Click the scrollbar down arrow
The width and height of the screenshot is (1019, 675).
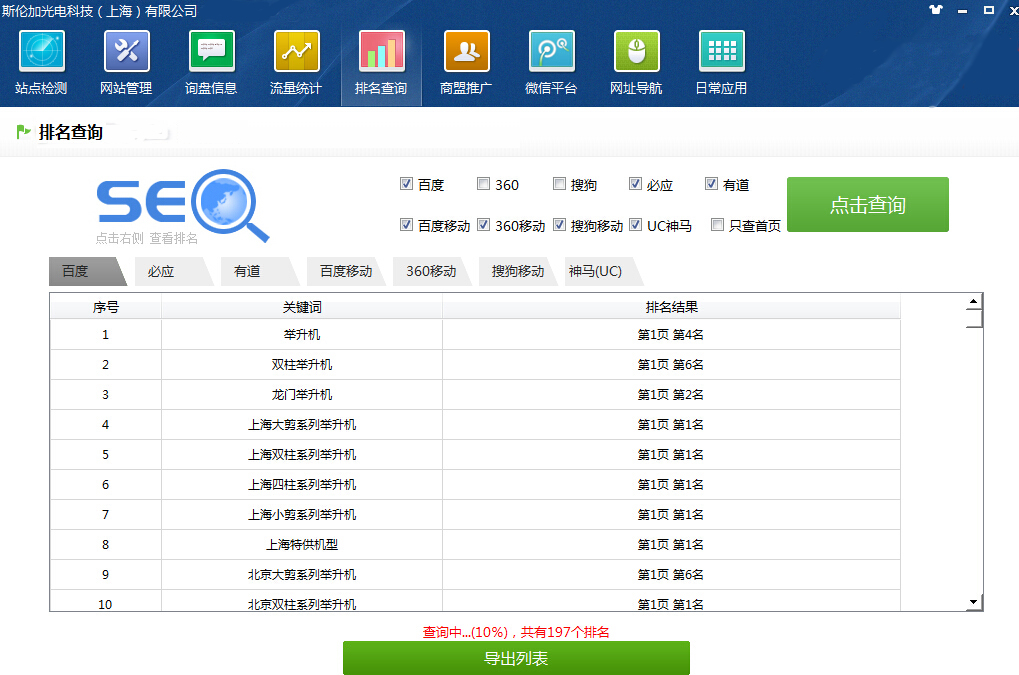tap(973, 602)
